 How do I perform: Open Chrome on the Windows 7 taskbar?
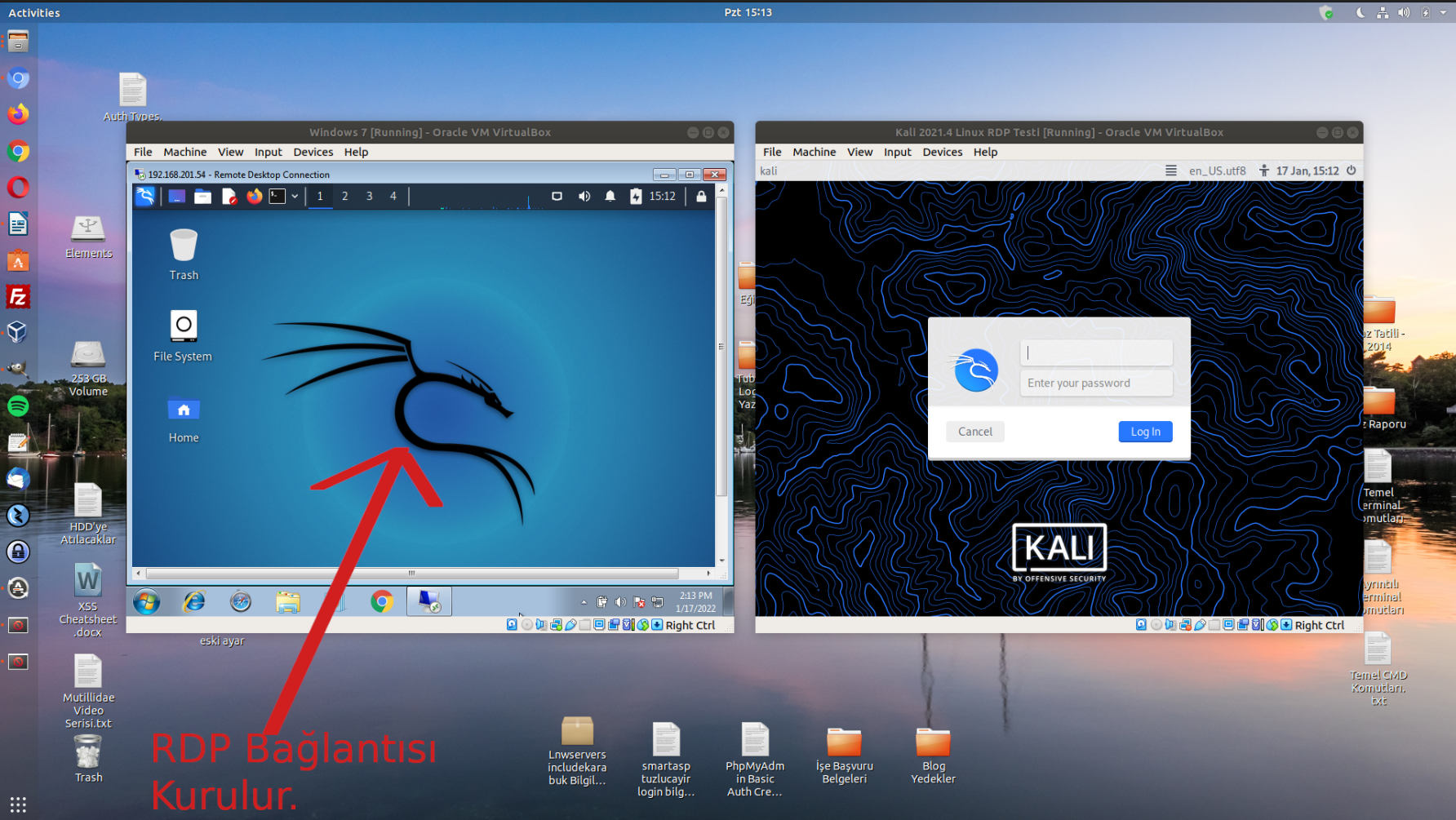point(381,602)
